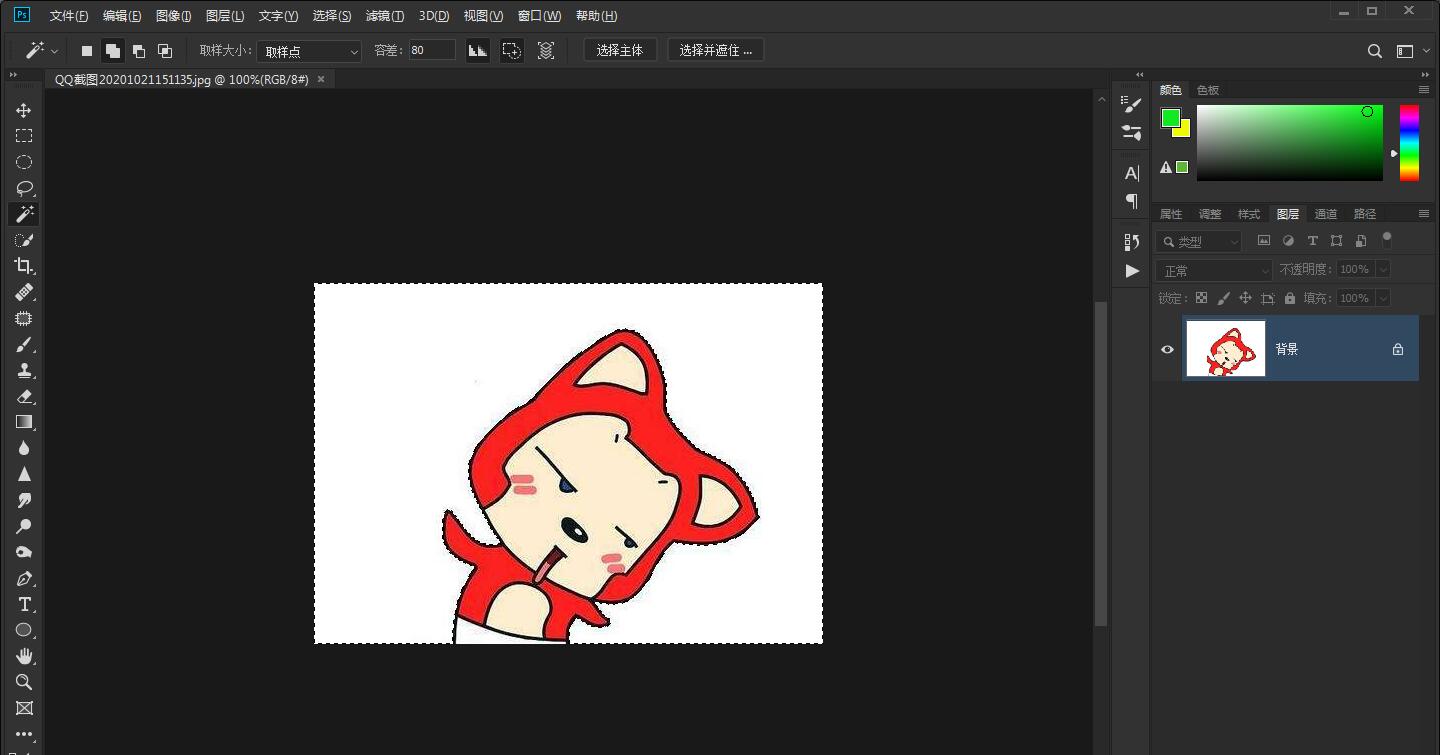
Task: Select the Clone Stamp tool
Action: pyautogui.click(x=24, y=370)
